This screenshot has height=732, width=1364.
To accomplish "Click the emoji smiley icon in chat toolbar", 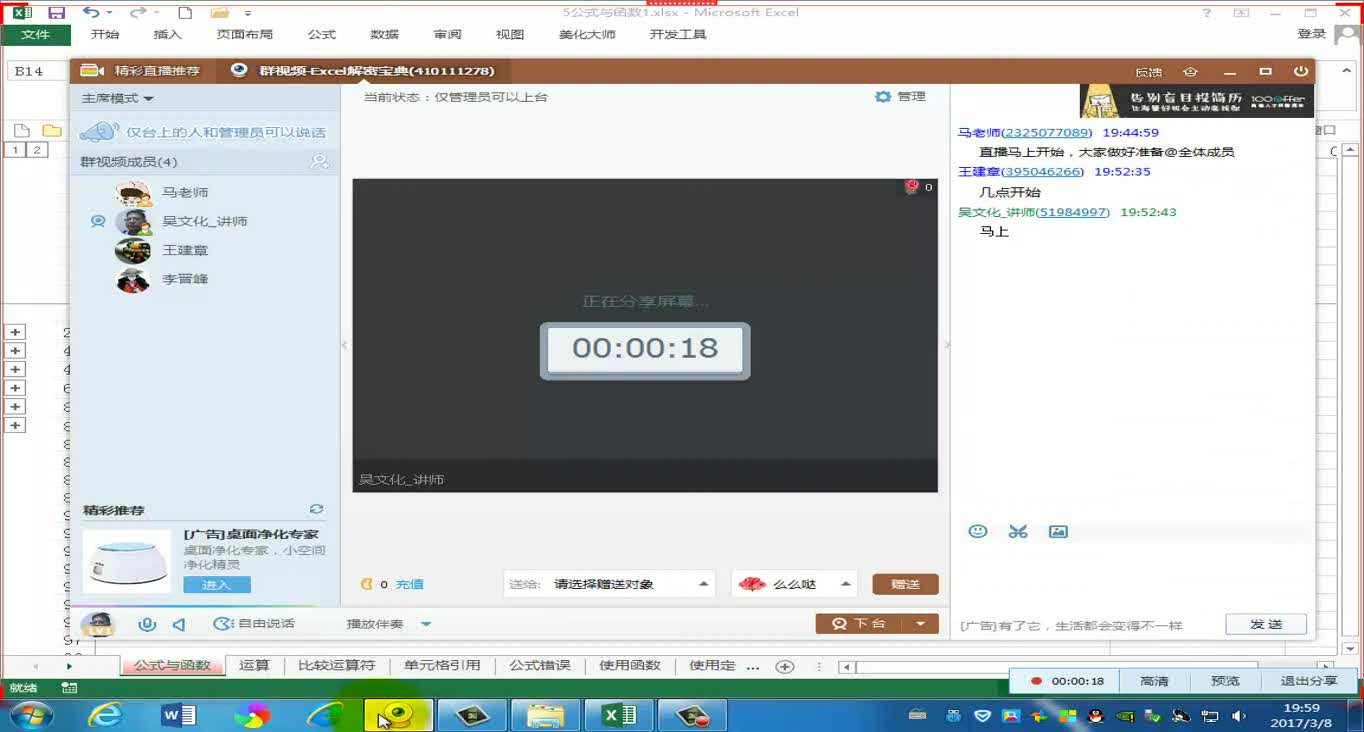I will pyautogui.click(x=978, y=531).
